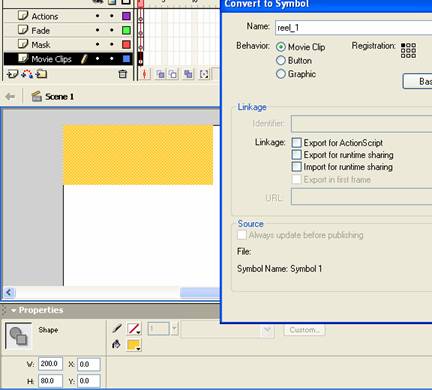
Task: Click the Edit Multiple Frames icon
Action: 188,74
